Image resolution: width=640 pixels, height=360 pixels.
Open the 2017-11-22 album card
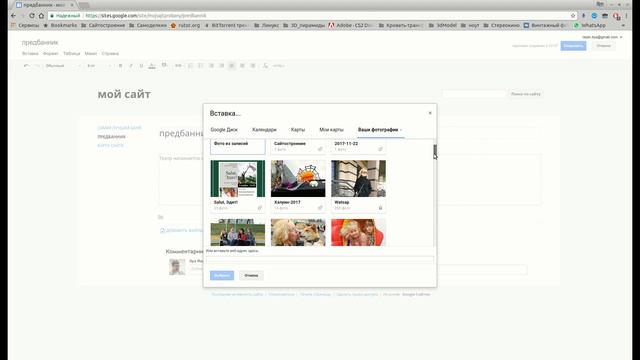pyautogui.click(x=358, y=147)
